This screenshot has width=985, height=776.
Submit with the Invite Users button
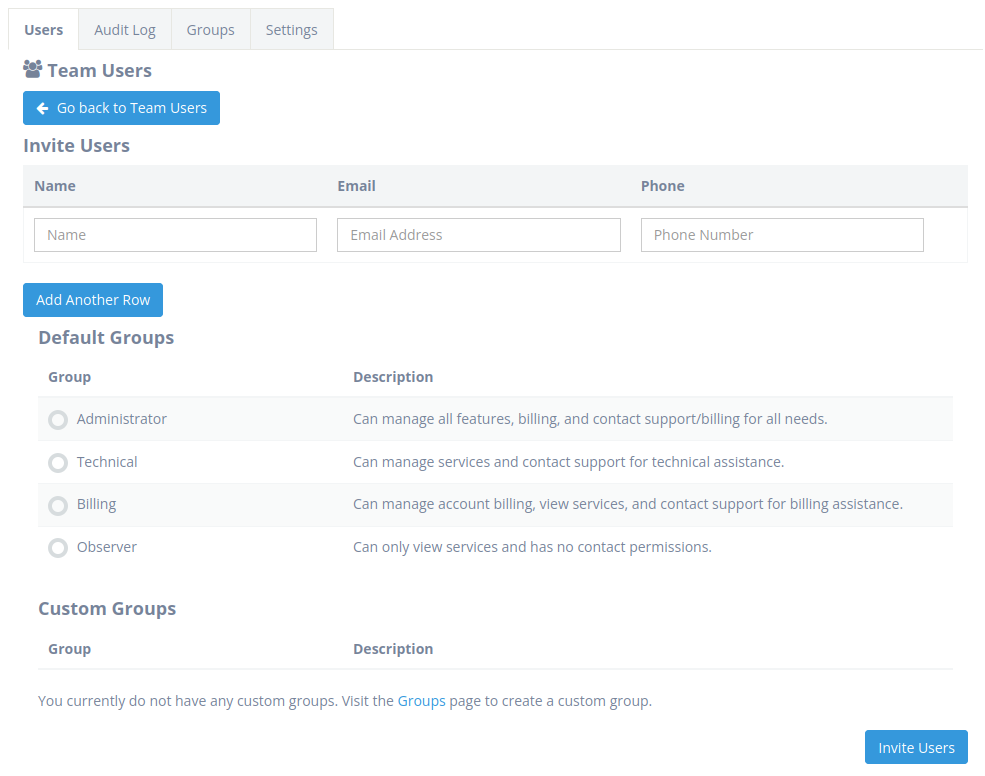(x=916, y=747)
